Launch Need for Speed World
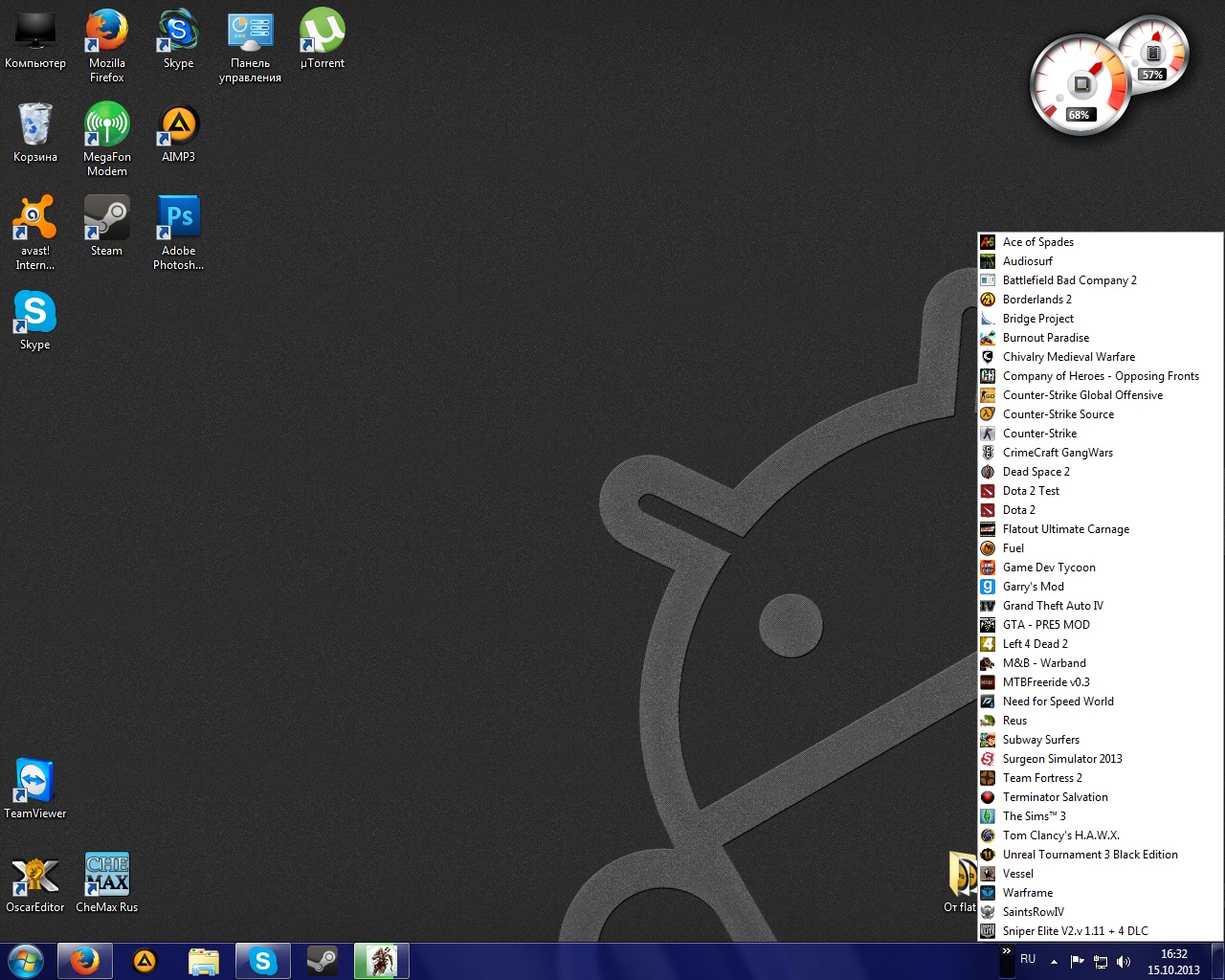 [1101, 702]
